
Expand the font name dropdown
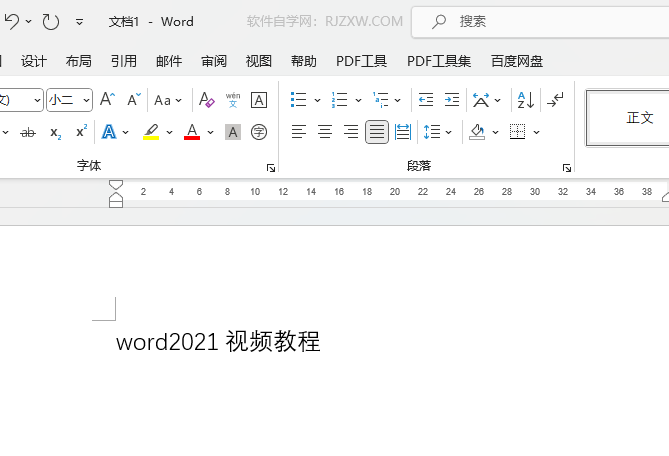(38, 100)
